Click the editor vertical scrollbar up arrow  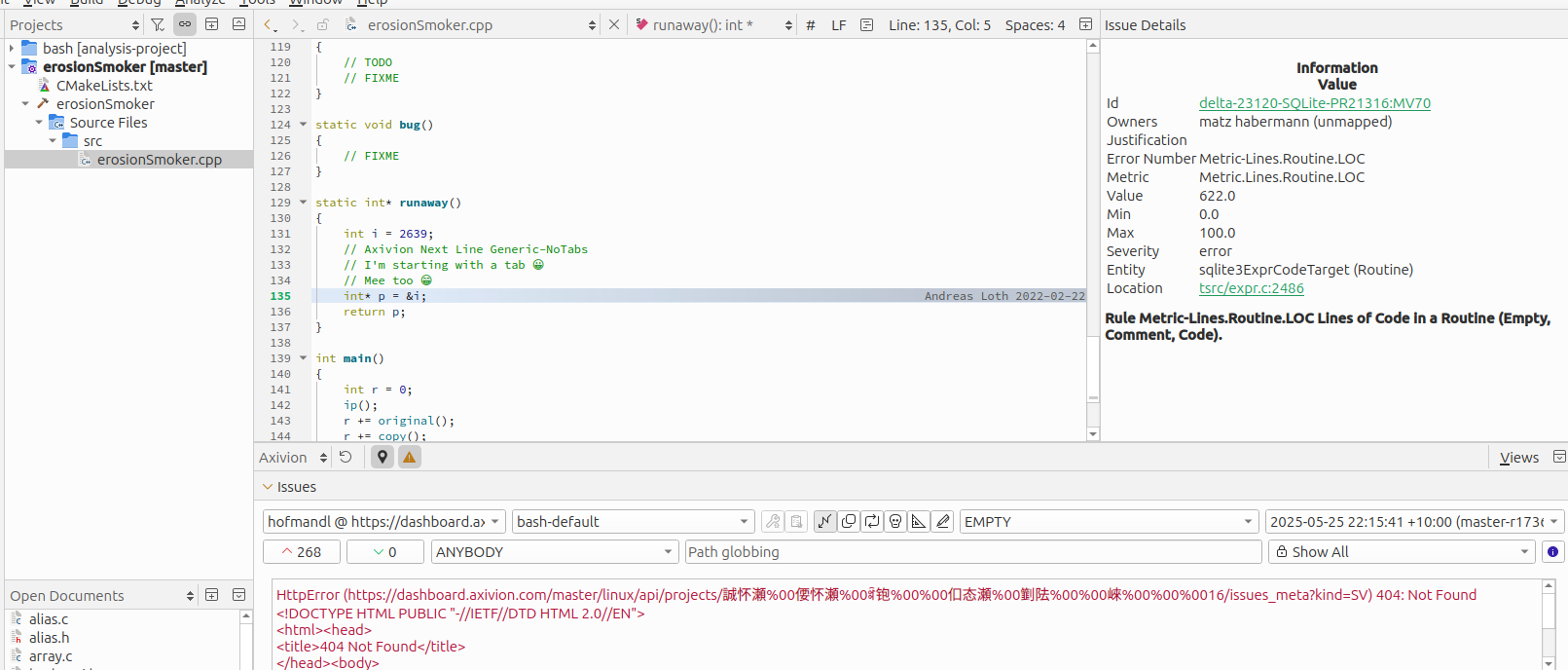pyautogui.click(x=1093, y=46)
